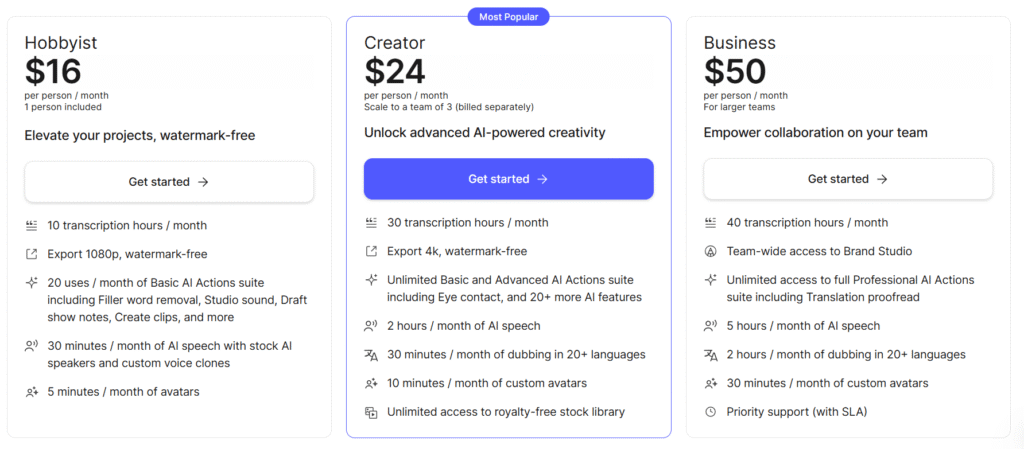
Task: Click the clock icon beside Priority support
Action: [711, 412]
